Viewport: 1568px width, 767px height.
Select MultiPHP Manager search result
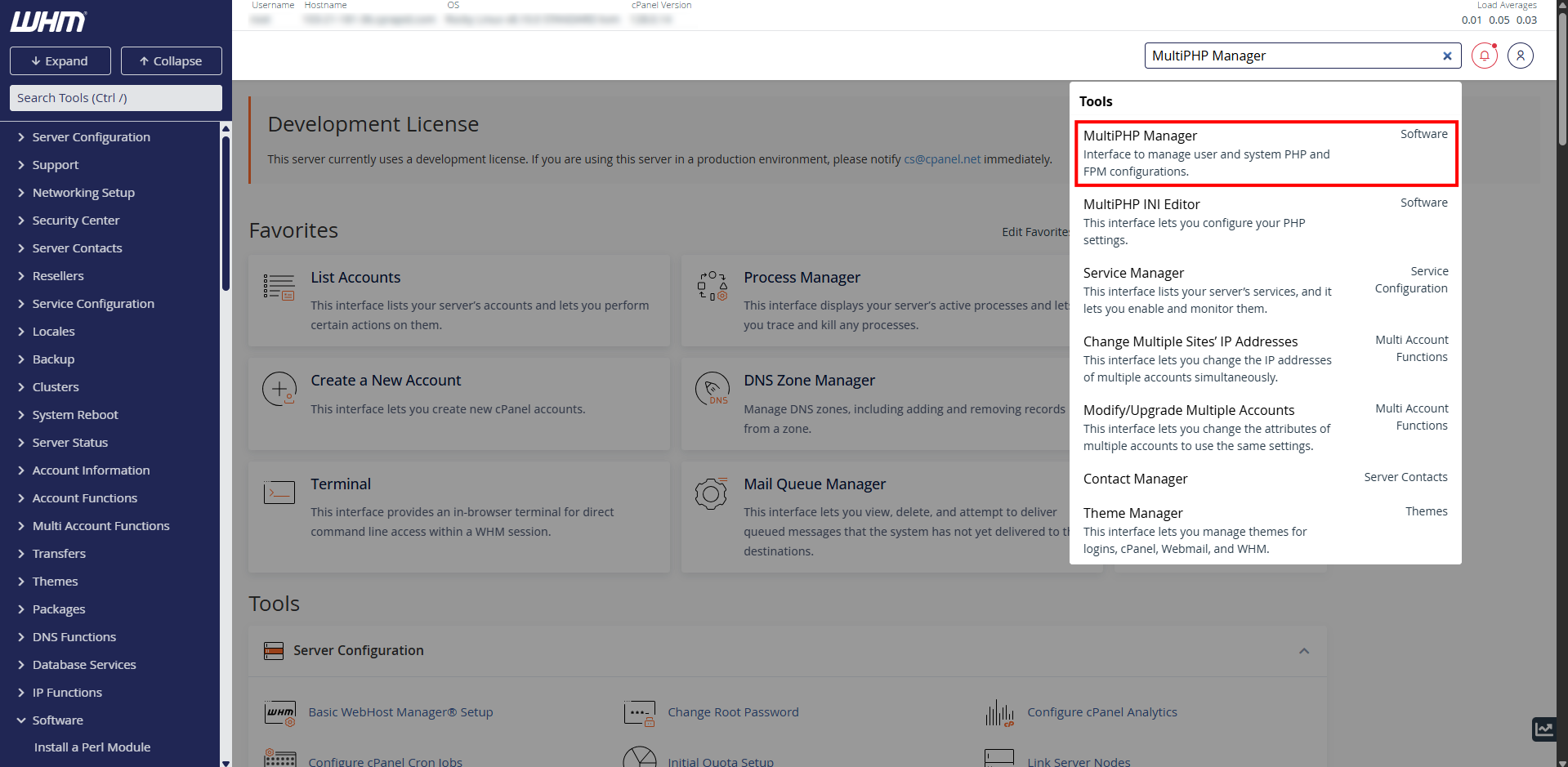pyautogui.click(x=1265, y=154)
